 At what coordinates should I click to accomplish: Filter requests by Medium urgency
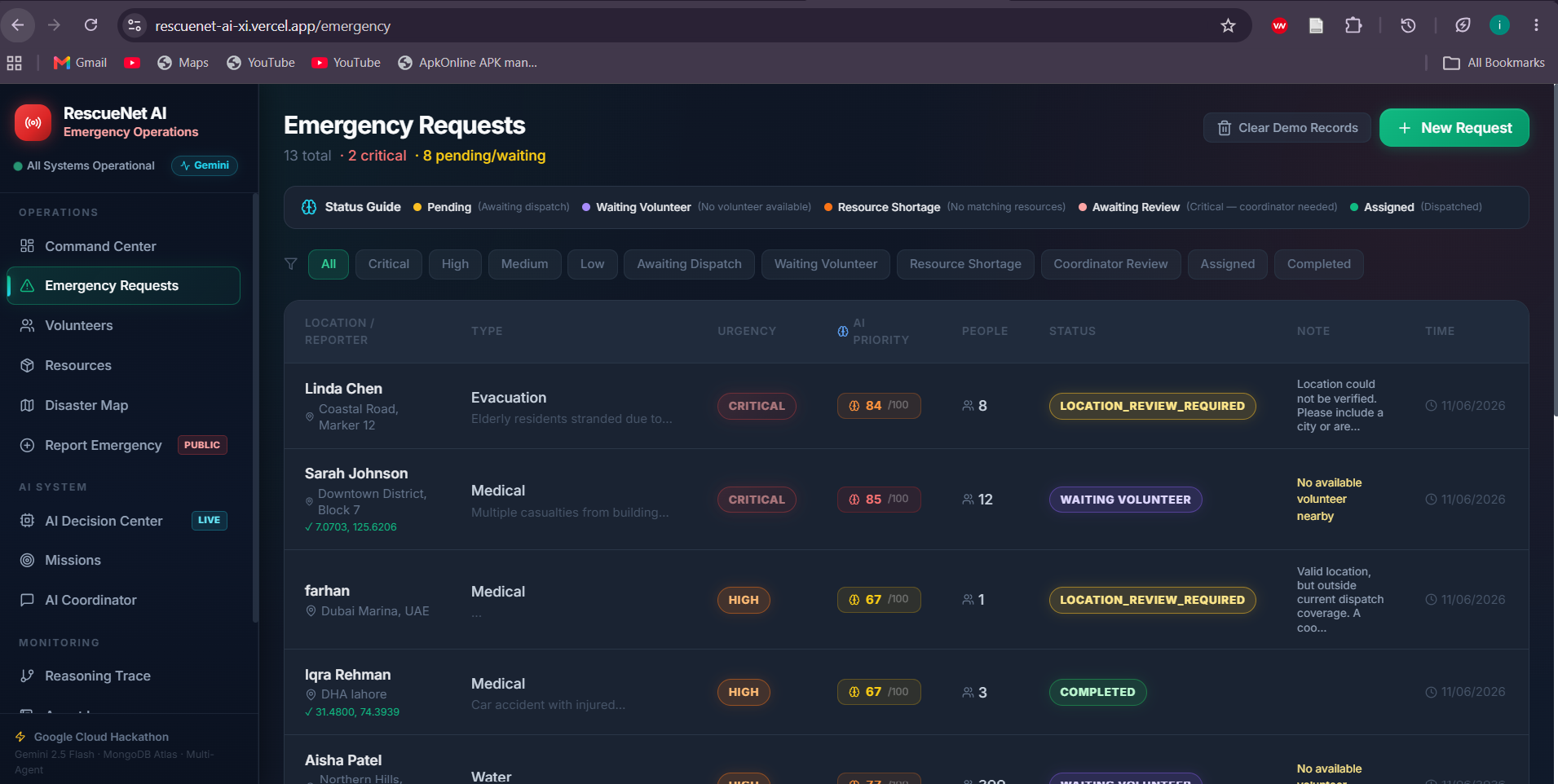click(x=525, y=264)
